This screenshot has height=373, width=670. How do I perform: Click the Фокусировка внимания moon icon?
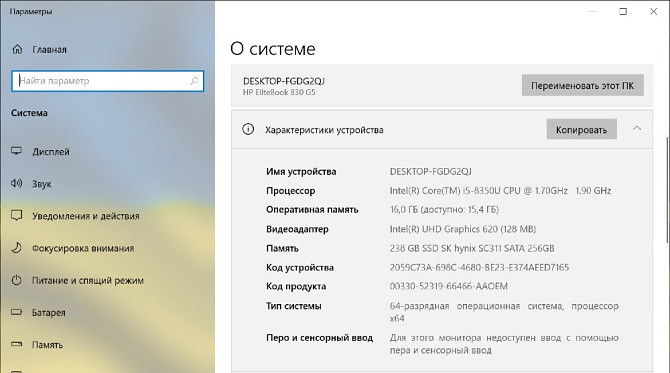tap(16, 248)
